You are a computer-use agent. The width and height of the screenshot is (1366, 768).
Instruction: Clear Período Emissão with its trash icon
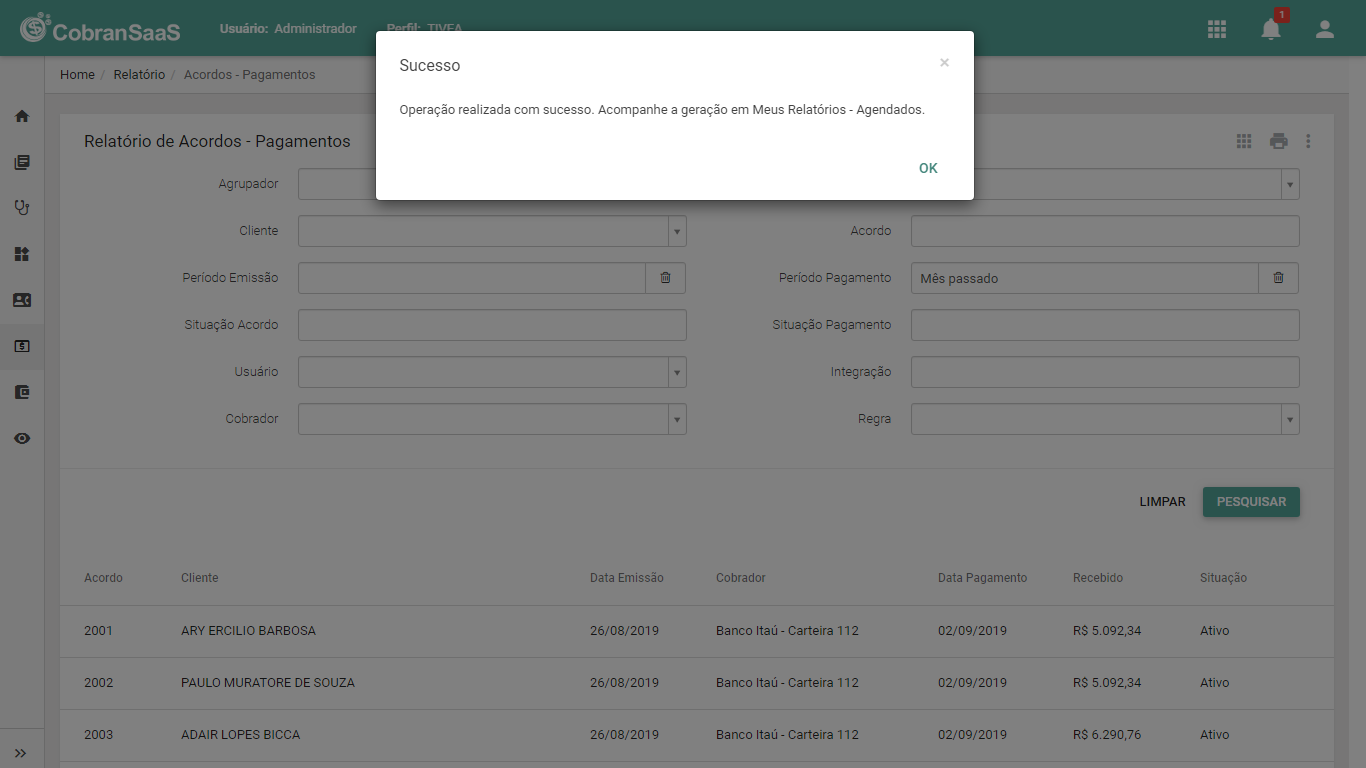tap(666, 278)
